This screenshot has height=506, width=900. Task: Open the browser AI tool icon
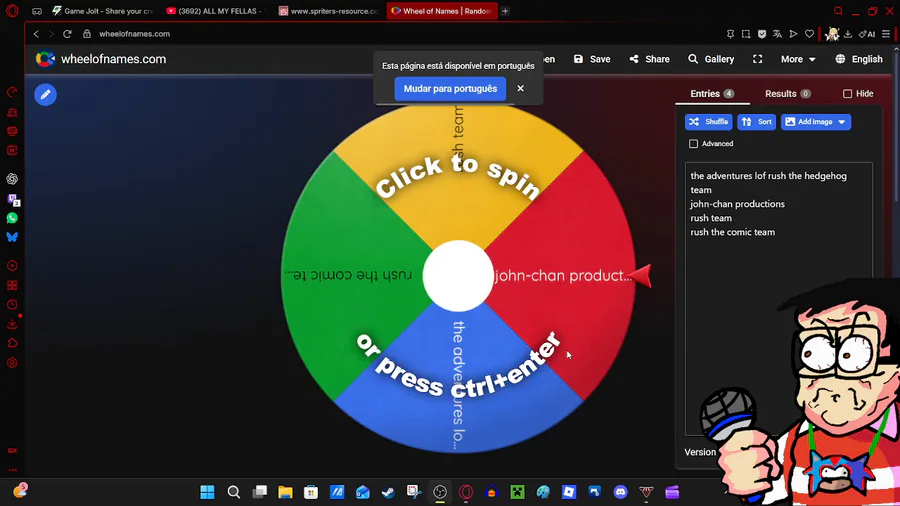(867, 34)
